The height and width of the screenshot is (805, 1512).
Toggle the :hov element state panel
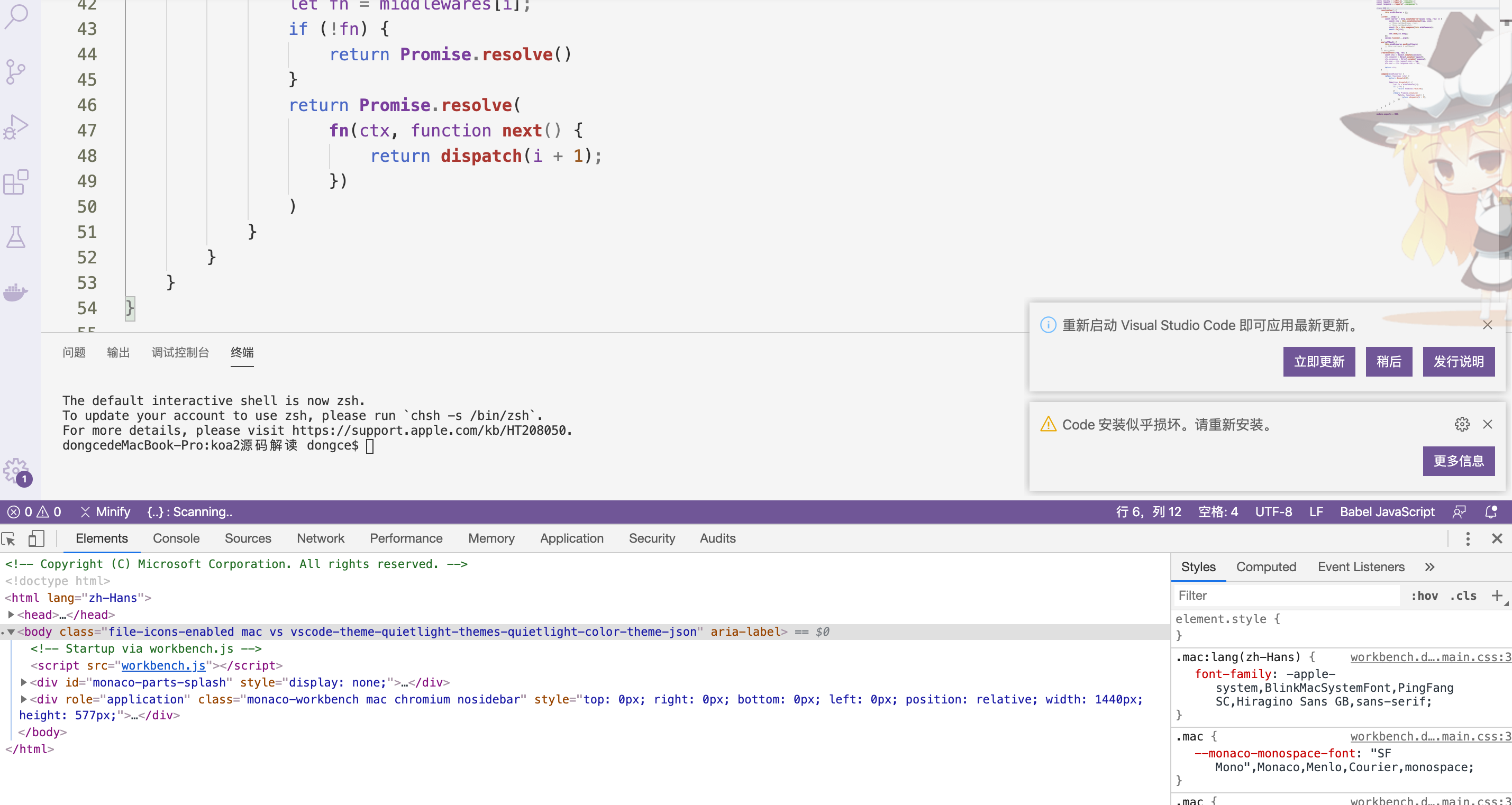[x=1425, y=596]
